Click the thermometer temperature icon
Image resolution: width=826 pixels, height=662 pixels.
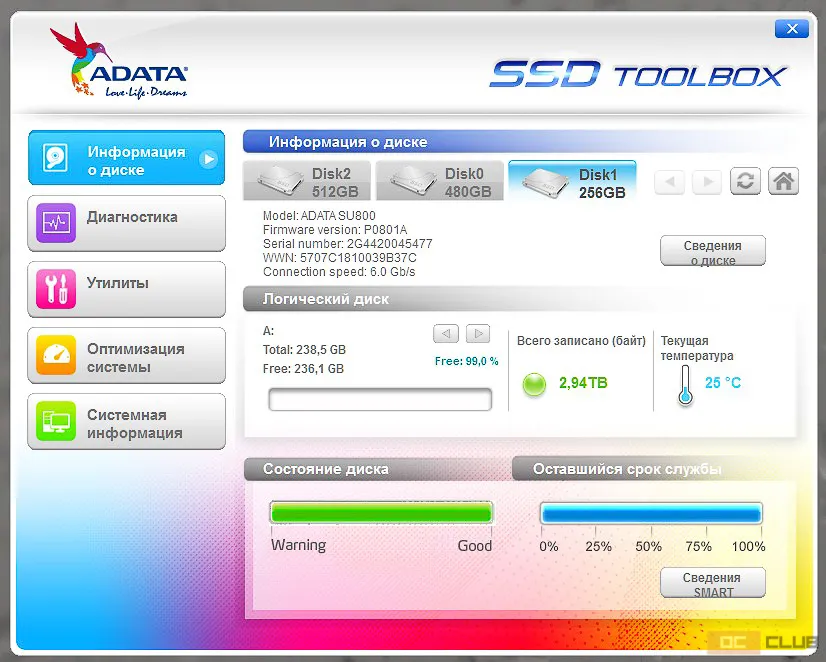click(x=685, y=386)
